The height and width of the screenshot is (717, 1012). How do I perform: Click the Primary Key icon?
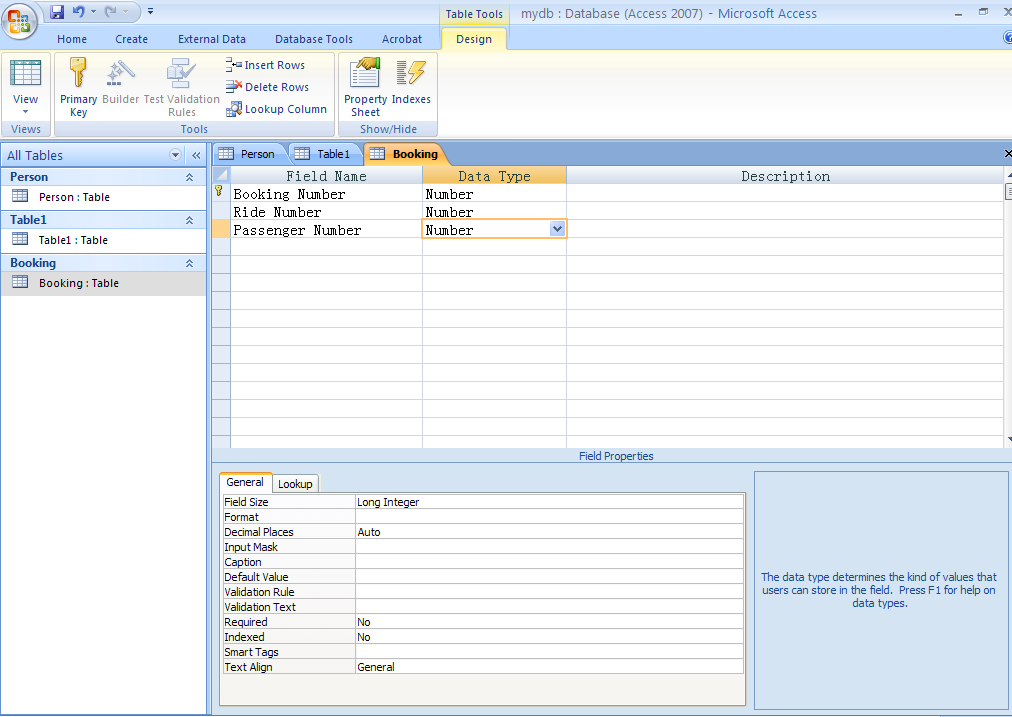pyautogui.click(x=78, y=86)
